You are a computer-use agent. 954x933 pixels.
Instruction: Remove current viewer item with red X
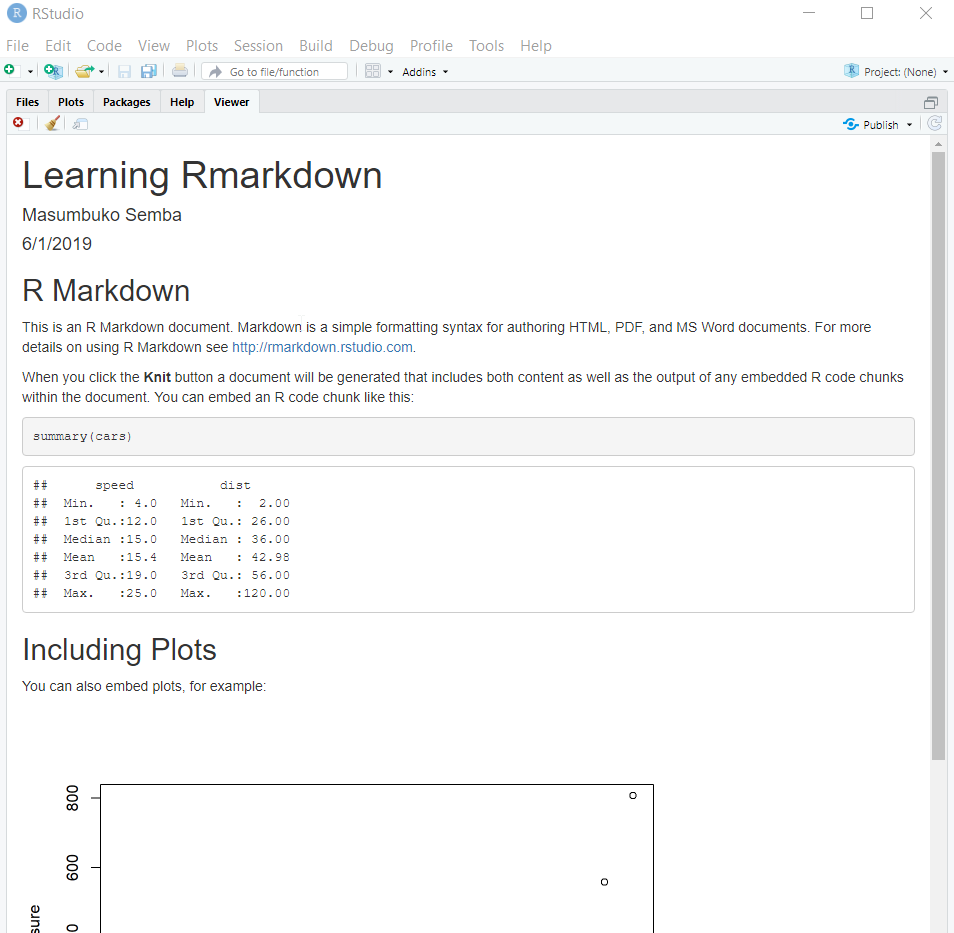coord(19,124)
